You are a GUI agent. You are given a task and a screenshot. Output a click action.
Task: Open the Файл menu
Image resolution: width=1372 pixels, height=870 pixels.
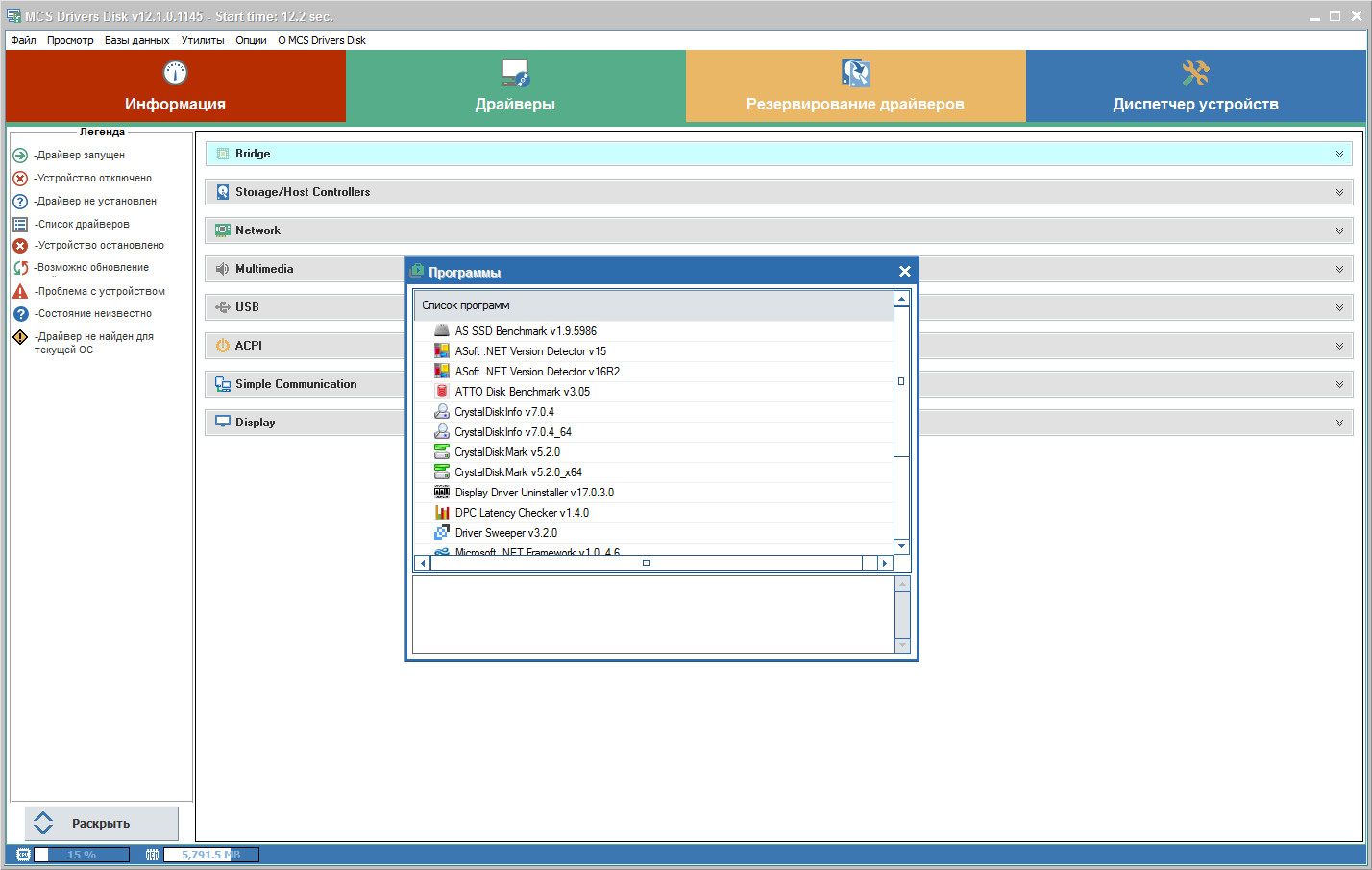(x=23, y=40)
